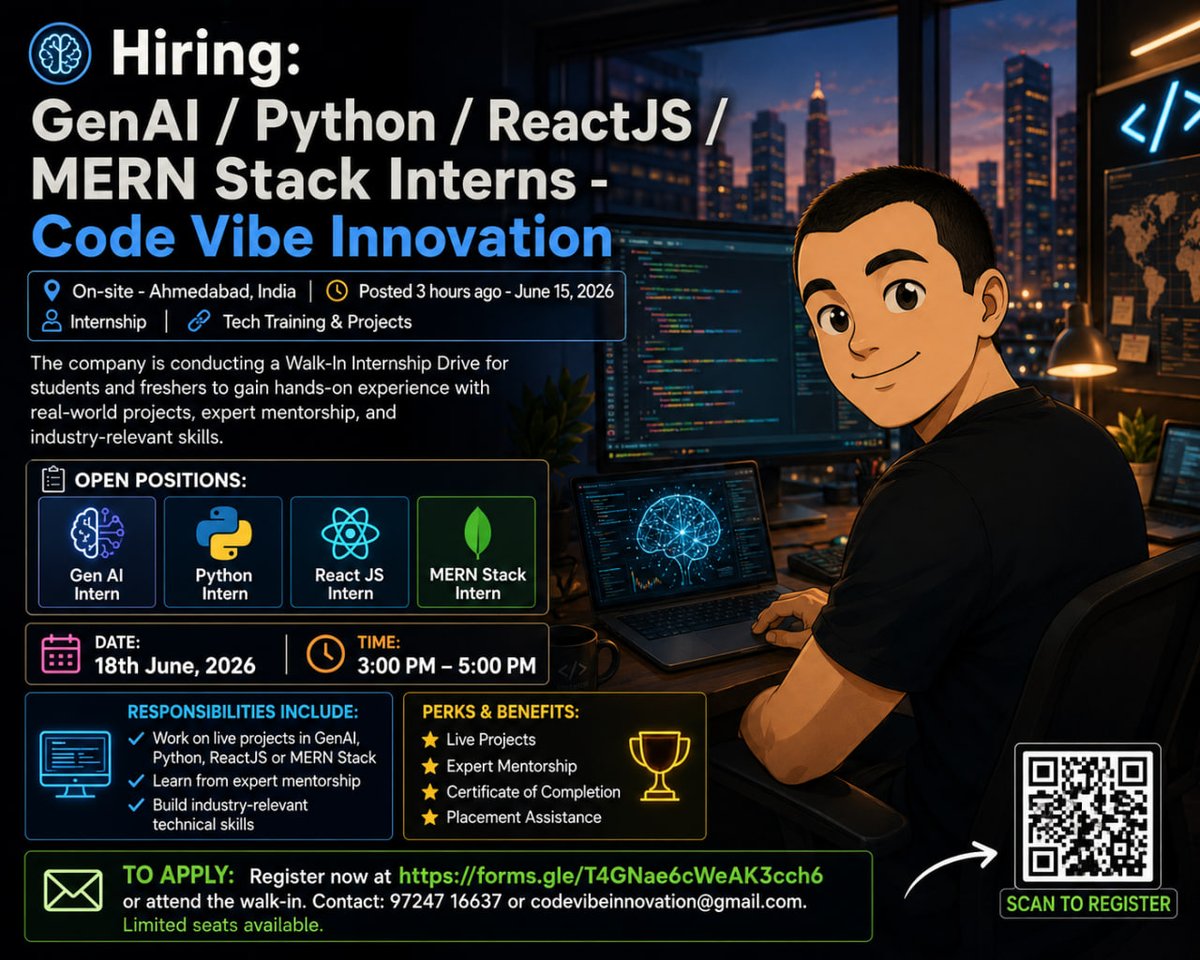Click Posted 3 hours ago - June 15, 2026
The image size is (1200, 960).
click(x=485, y=292)
